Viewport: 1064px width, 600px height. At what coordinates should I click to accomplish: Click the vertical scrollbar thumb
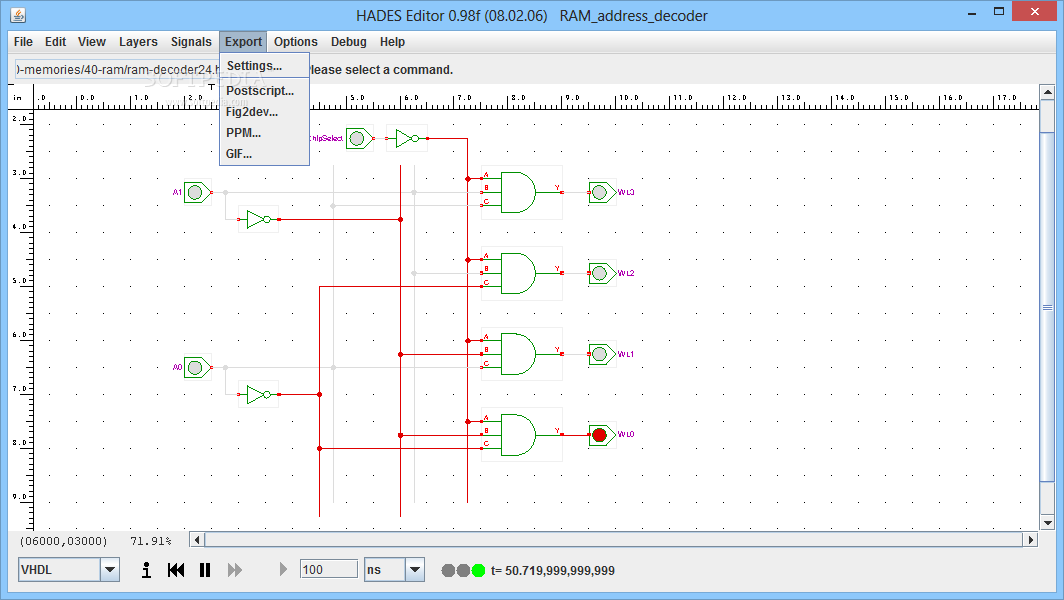coord(1047,307)
